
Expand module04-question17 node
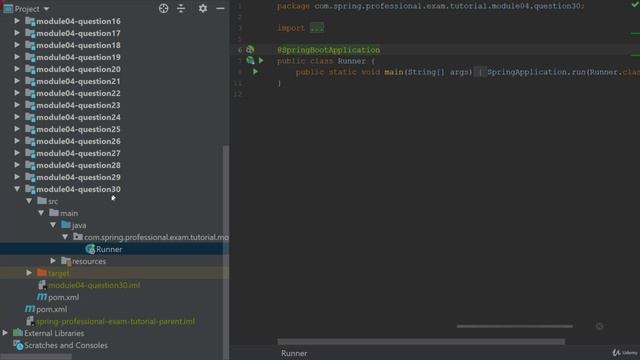pyautogui.click(x=17, y=33)
